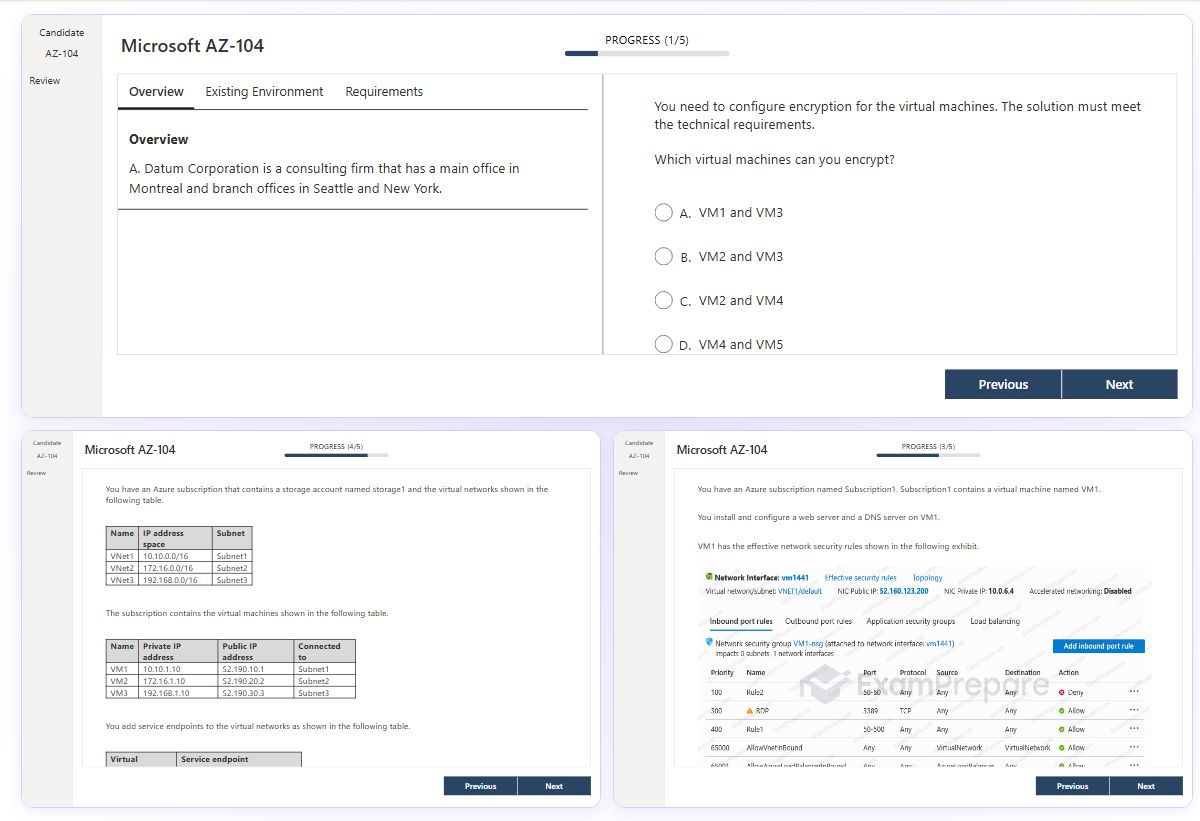Screen dimensions: 1200x821
Task: Select the Overview tab
Action: click(156, 91)
